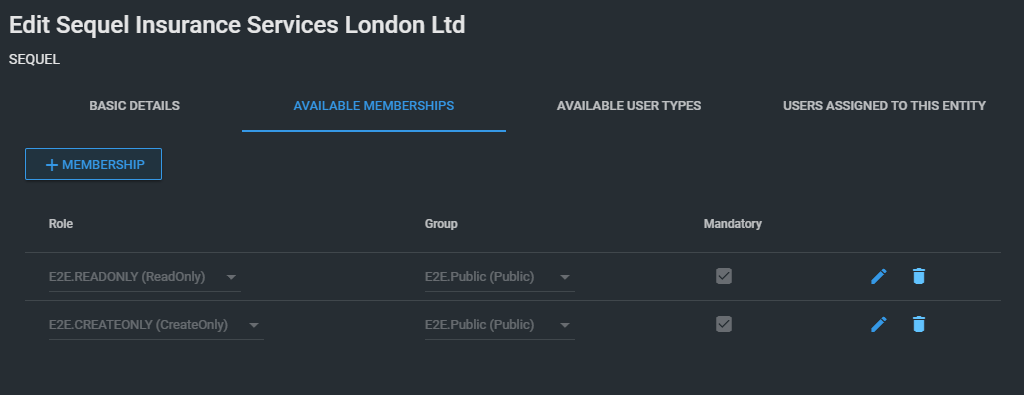Screen dimensions: 1024x395
Task: Toggle Mandatory checkbox for E2E.CREATEONLY row
Action: click(724, 324)
